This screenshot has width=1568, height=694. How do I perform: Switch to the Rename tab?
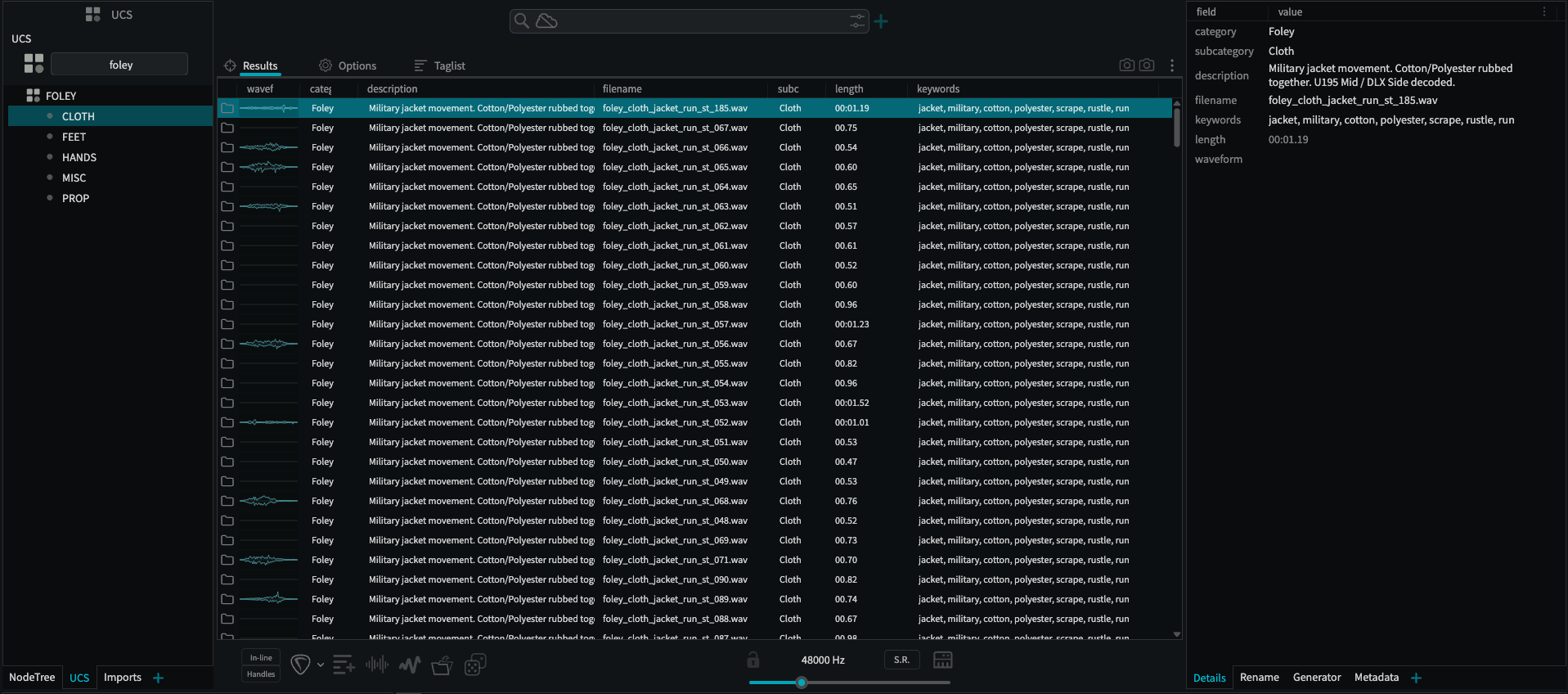pos(1259,678)
